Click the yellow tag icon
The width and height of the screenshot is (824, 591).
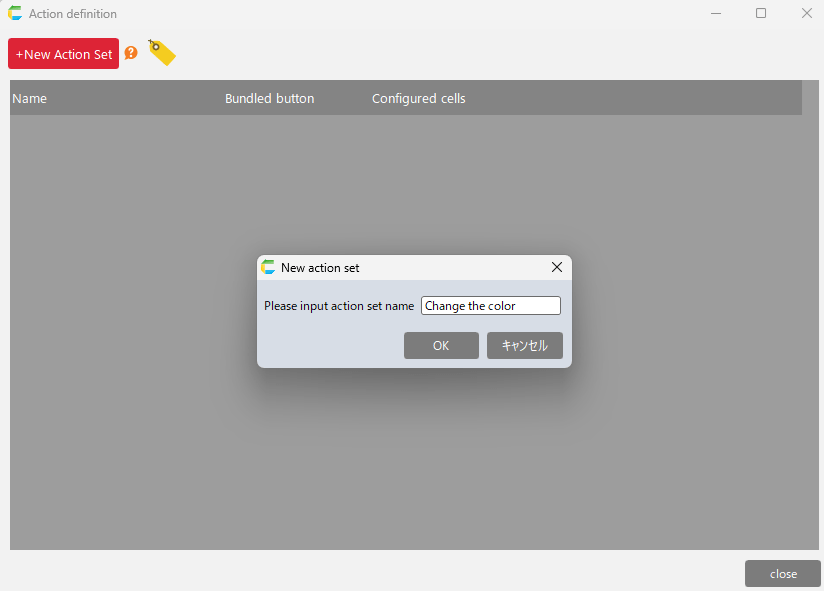pyautogui.click(x=161, y=52)
